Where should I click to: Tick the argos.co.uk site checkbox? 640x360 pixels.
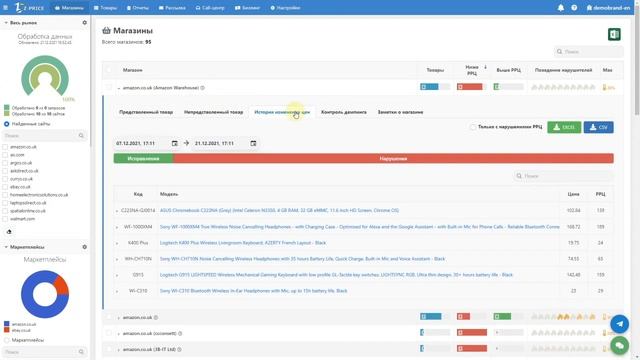tap(5, 163)
